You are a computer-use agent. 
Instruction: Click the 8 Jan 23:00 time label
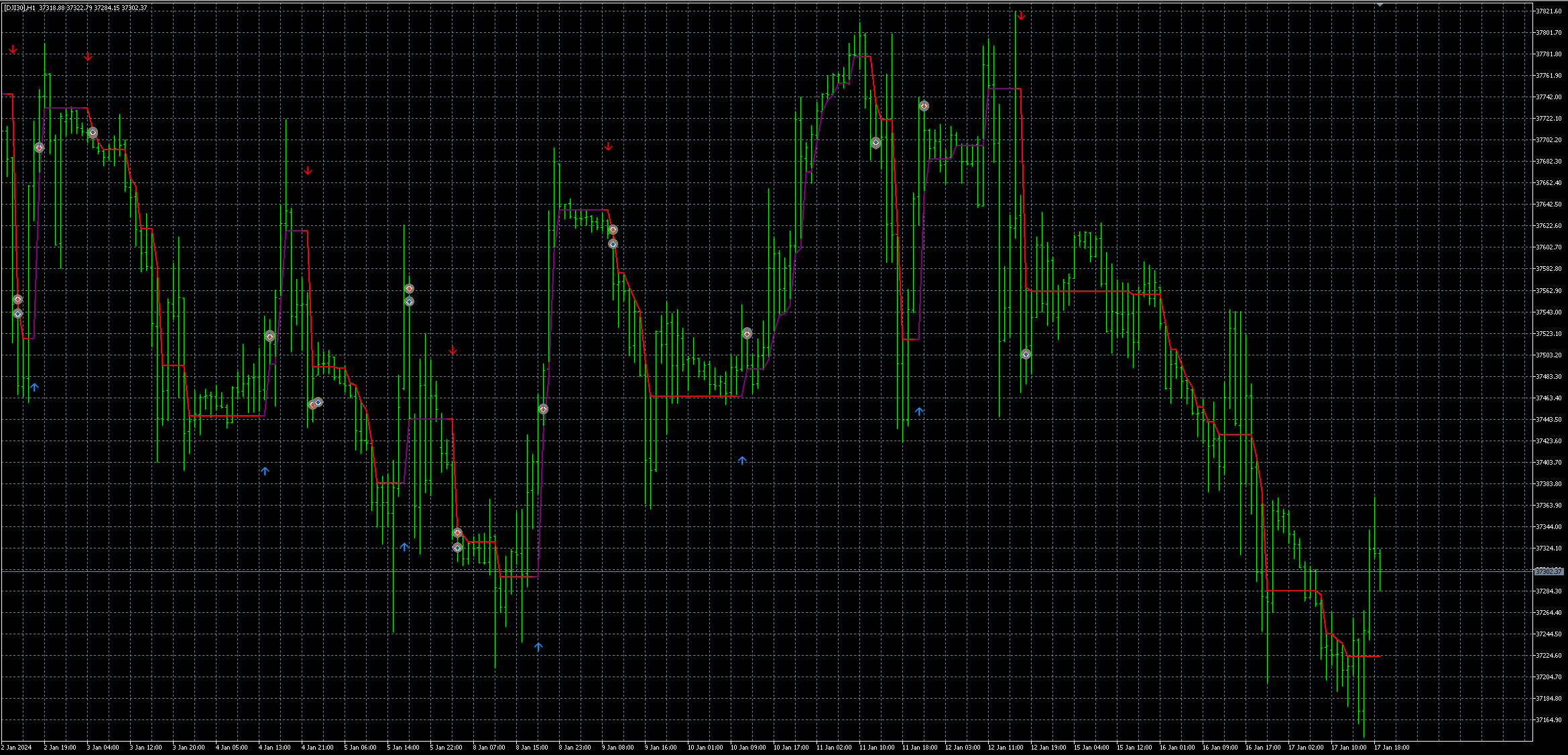tap(575, 747)
